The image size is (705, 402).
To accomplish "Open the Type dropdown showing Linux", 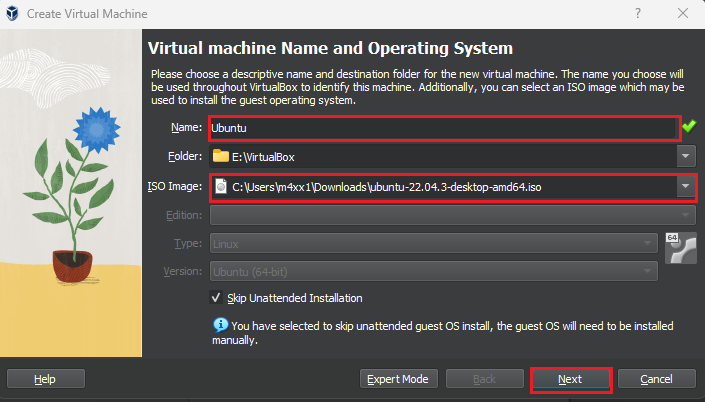I will point(434,244).
